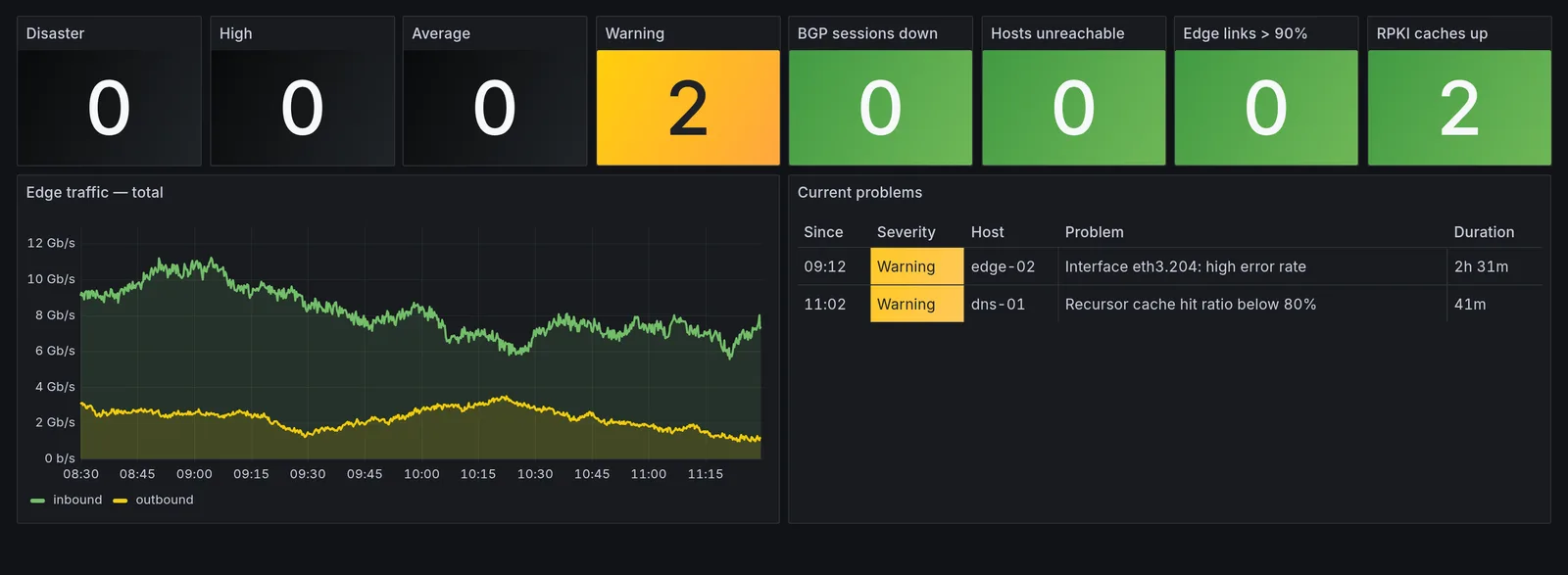This screenshot has width=1568, height=575.
Task: Open the Edge links > 90% panel title
Action: tap(1245, 33)
